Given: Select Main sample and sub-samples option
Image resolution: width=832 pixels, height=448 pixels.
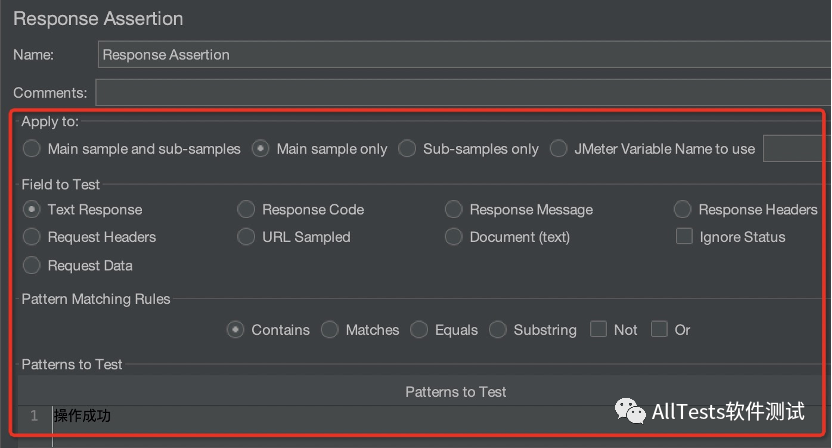Looking at the screenshot, I should click(x=32, y=149).
